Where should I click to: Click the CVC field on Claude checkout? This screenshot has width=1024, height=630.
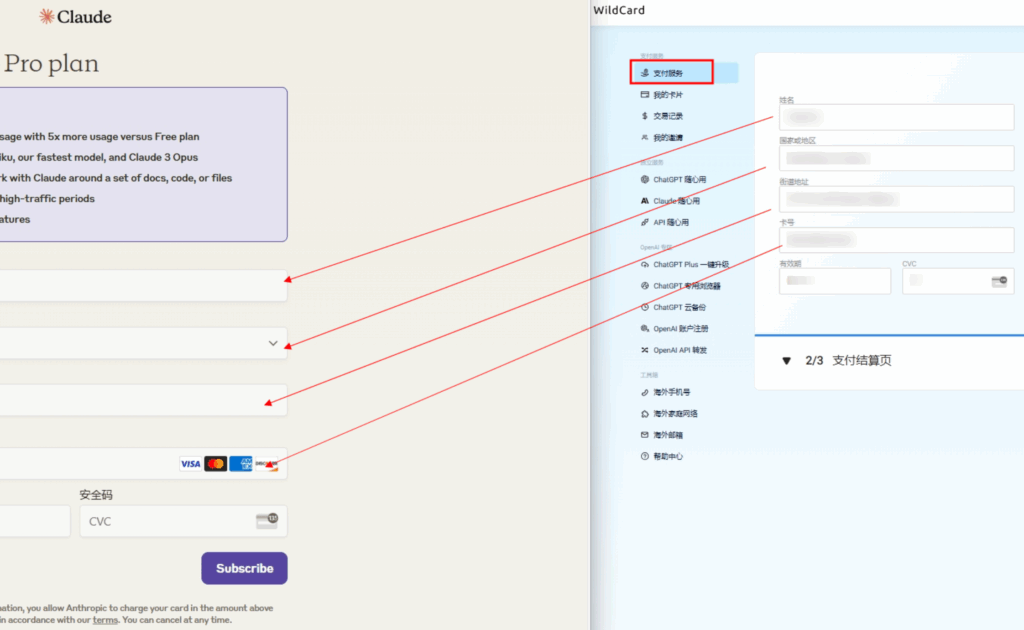[184, 521]
